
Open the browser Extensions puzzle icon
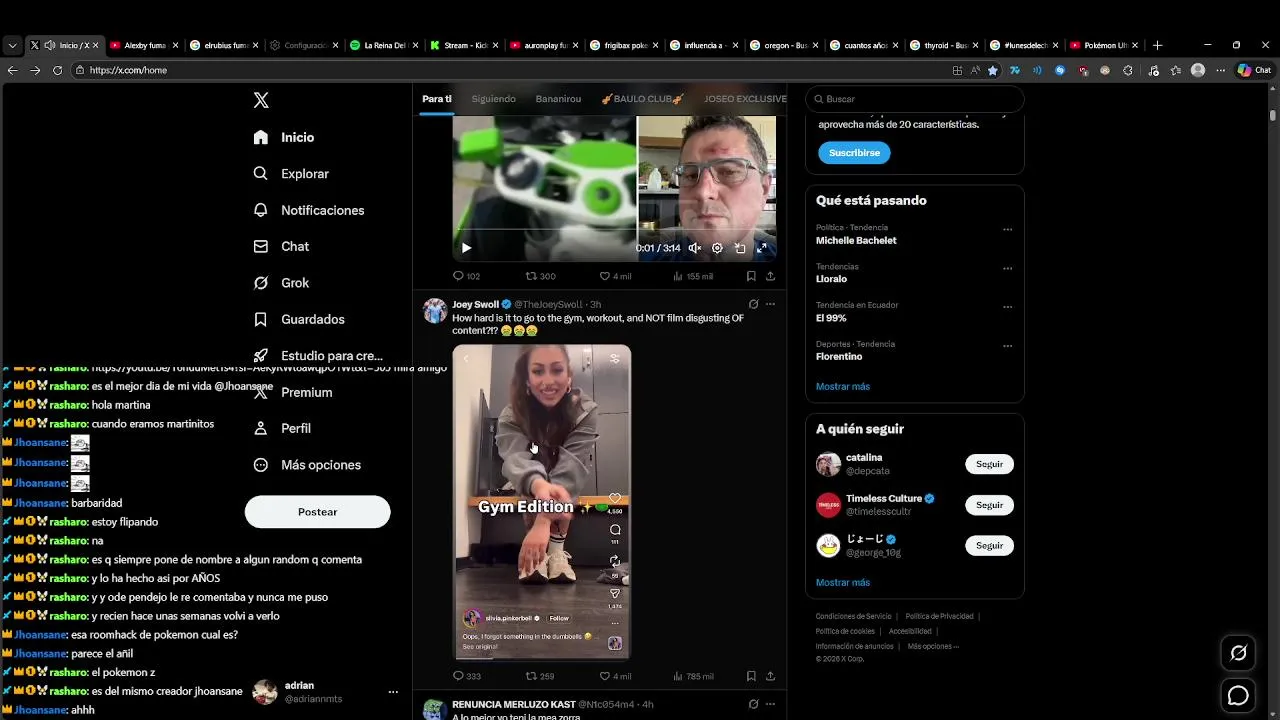pyautogui.click(x=1128, y=70)
